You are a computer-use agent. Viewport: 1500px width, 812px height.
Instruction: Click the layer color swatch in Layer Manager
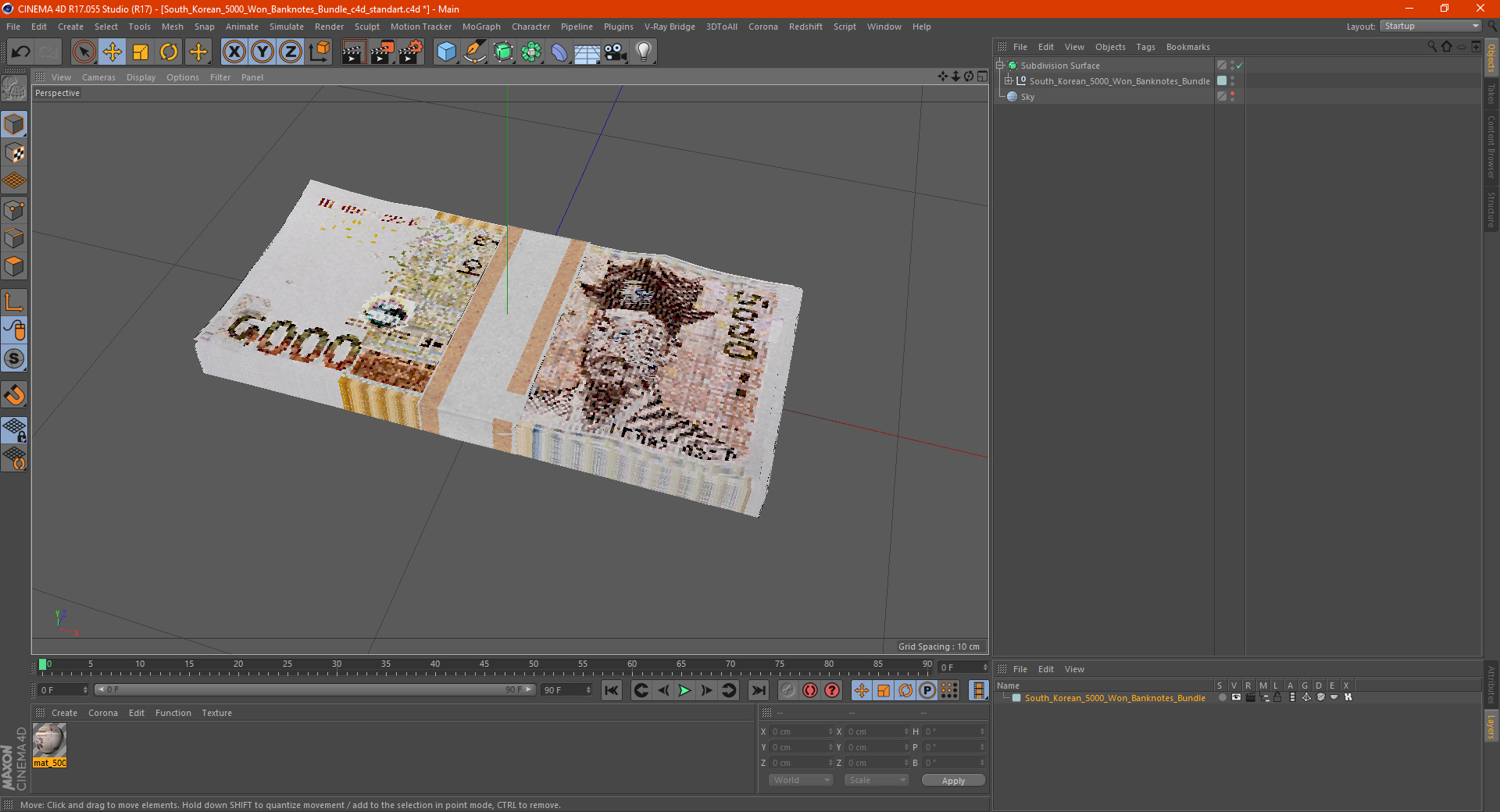click(x=1016, y=698)
